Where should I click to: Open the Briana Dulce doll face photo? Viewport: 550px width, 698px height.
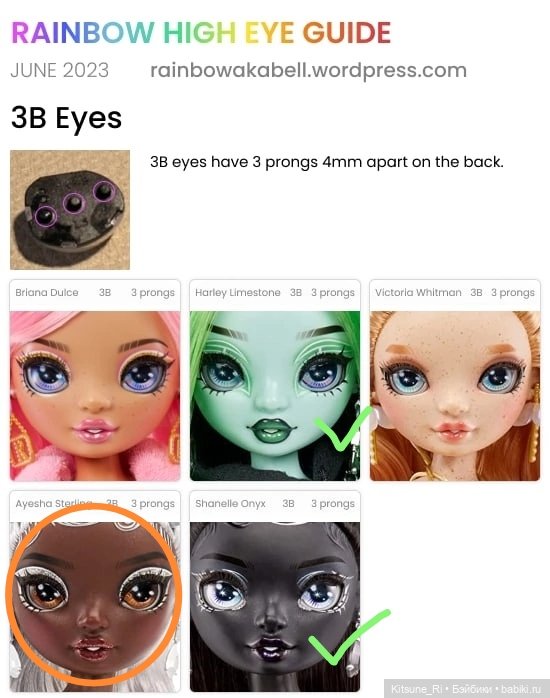coord(95,396)
